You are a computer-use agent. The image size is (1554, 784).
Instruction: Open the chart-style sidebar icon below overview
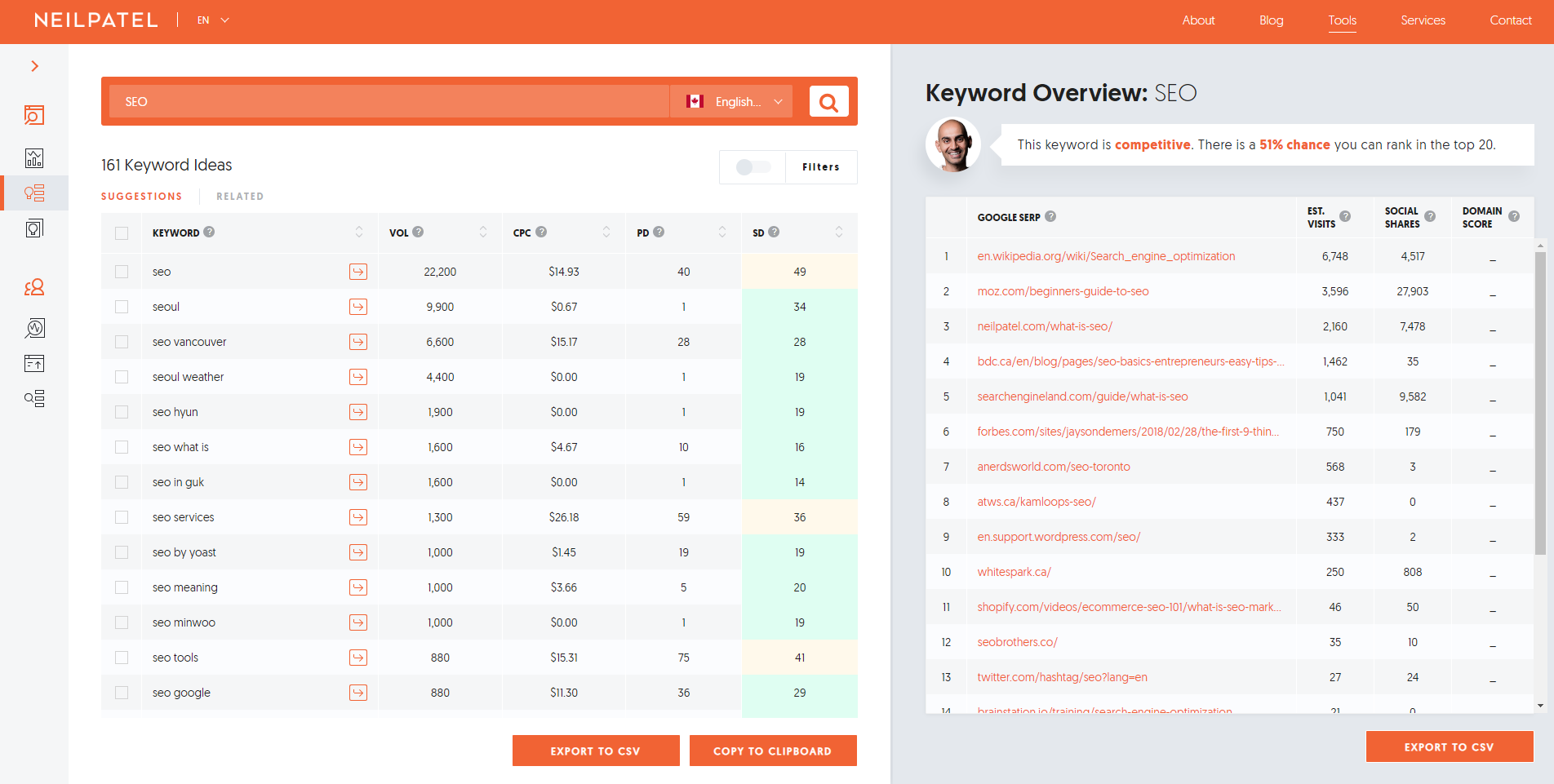(34, 157)
